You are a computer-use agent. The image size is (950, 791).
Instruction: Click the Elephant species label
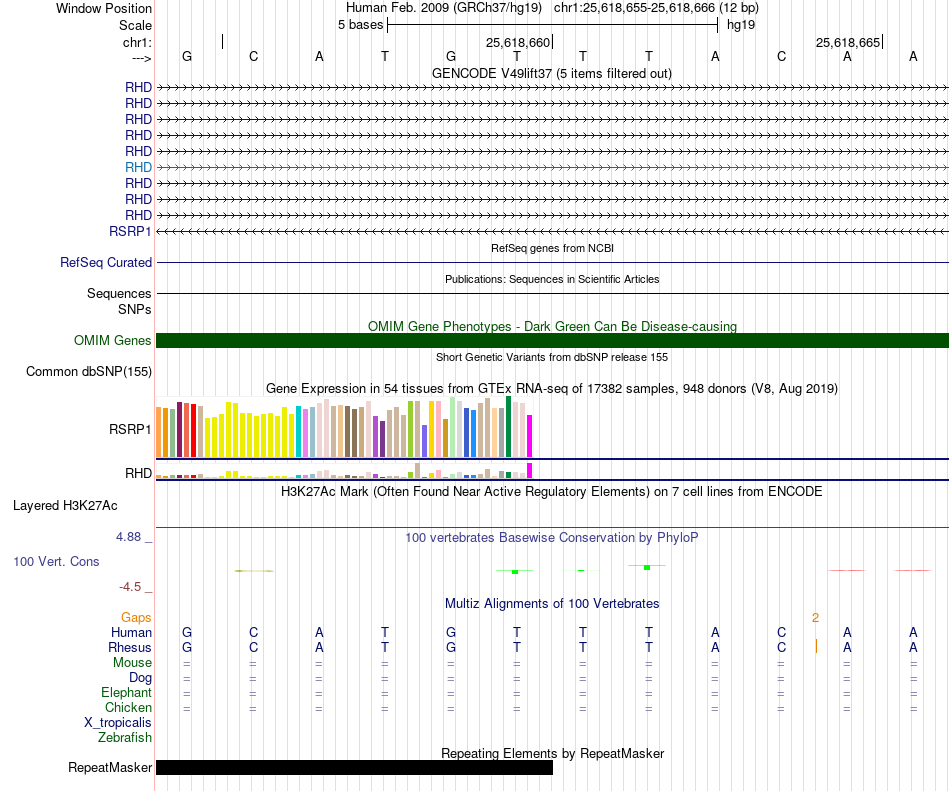[127, 692]
